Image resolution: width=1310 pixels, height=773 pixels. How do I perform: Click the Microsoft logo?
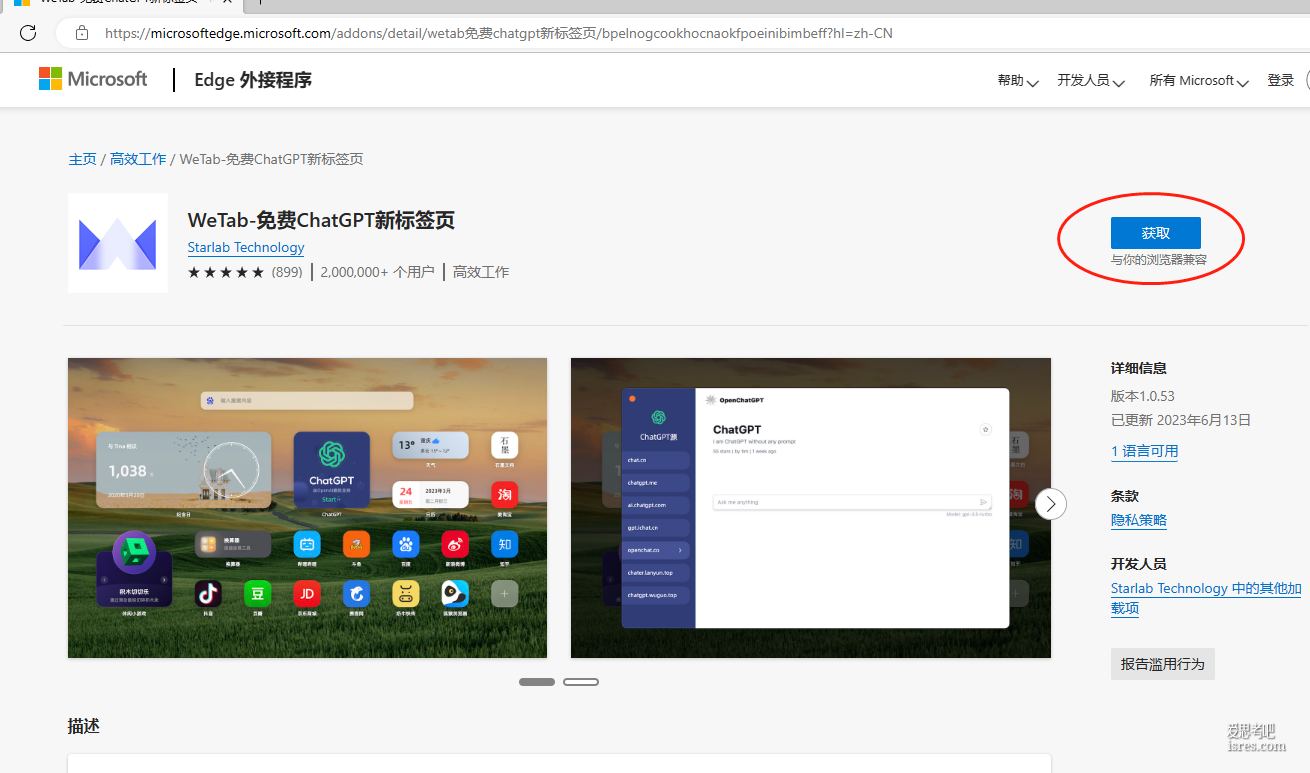point(93,79)
